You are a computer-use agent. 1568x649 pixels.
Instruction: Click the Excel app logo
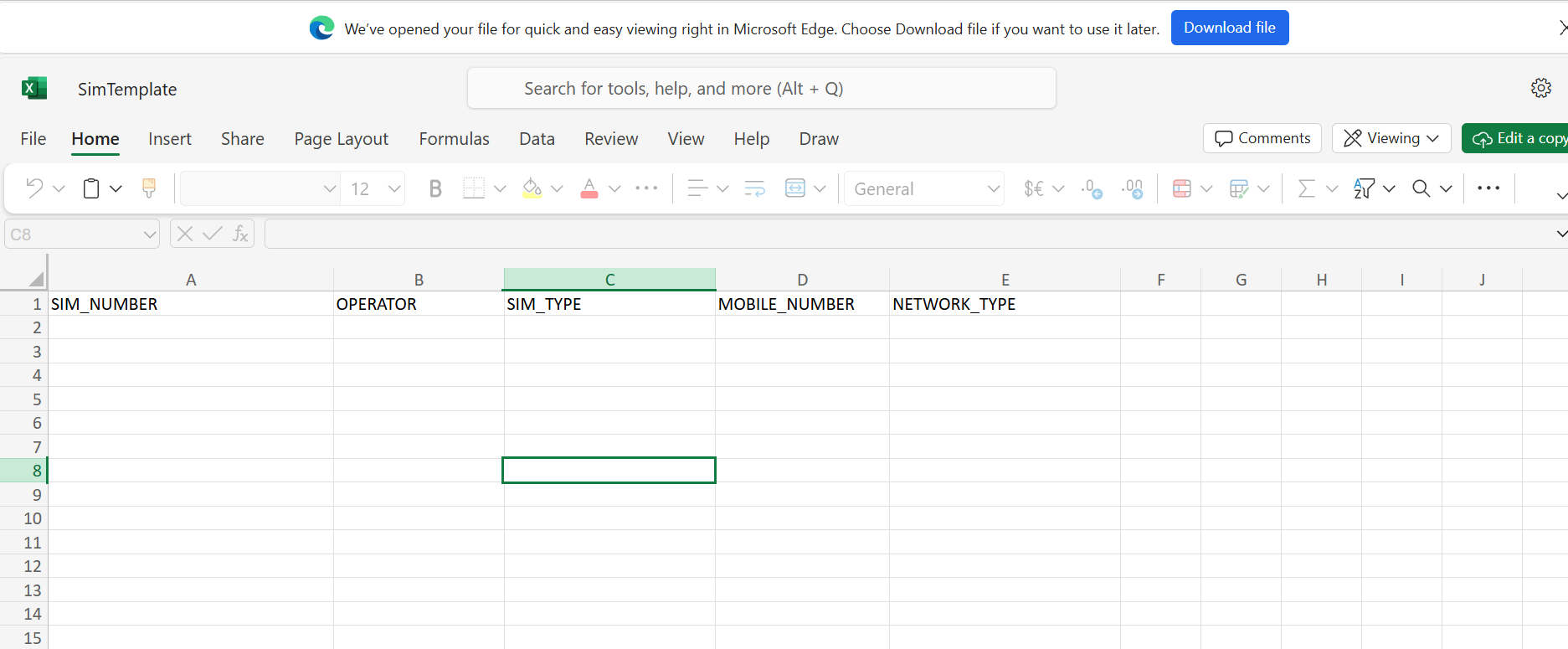coord(34,88)
